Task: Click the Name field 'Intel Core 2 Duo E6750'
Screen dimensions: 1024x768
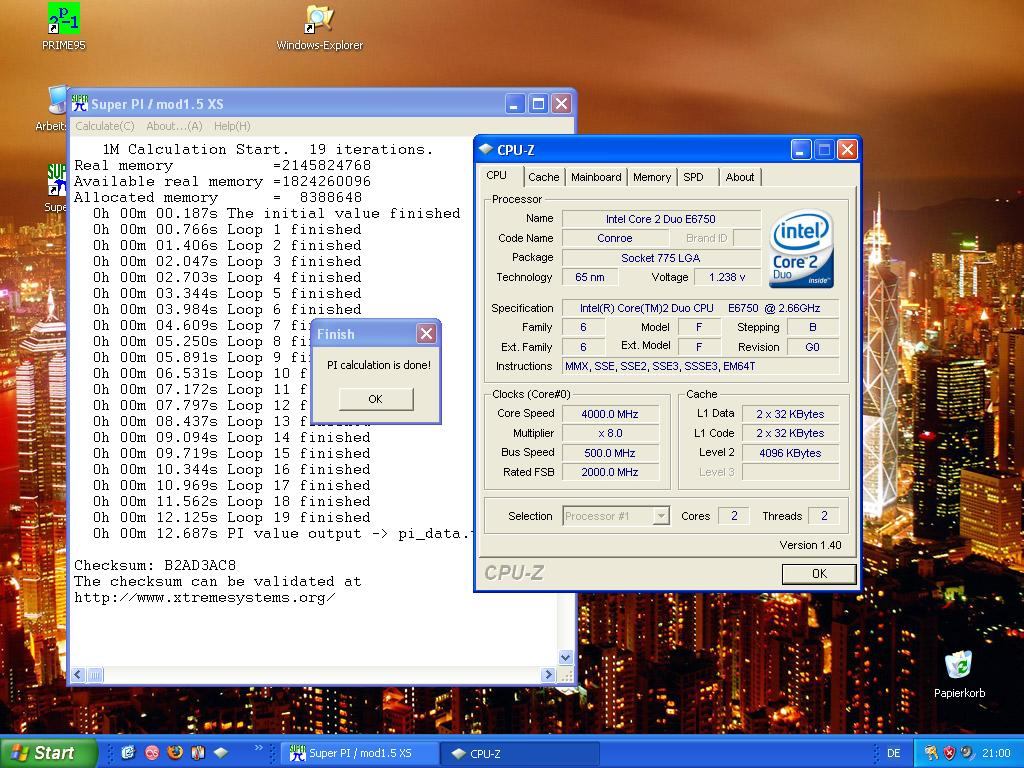Action: 661,219
